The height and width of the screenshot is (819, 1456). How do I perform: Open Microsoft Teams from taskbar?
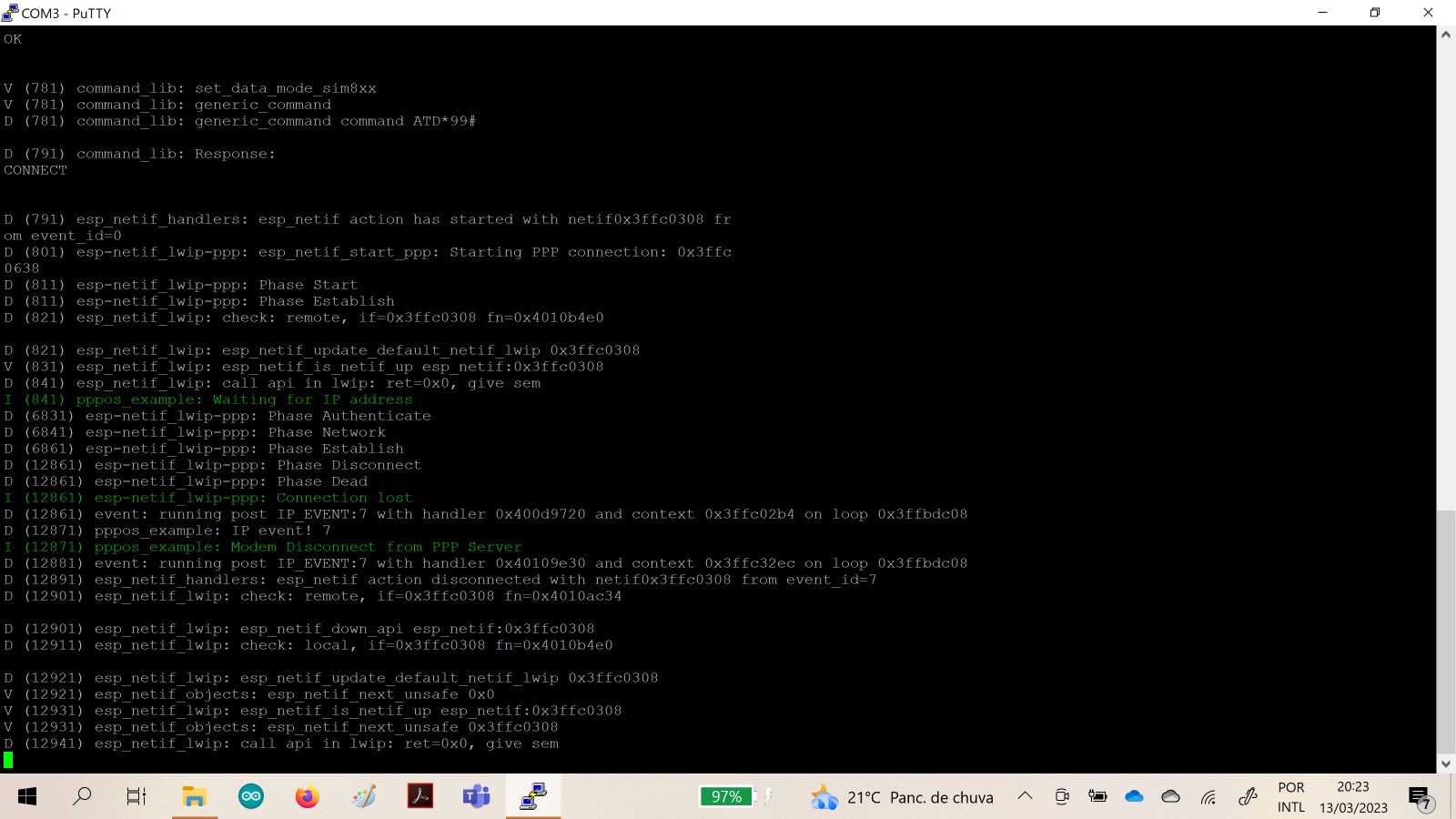[x=476, y=797]
